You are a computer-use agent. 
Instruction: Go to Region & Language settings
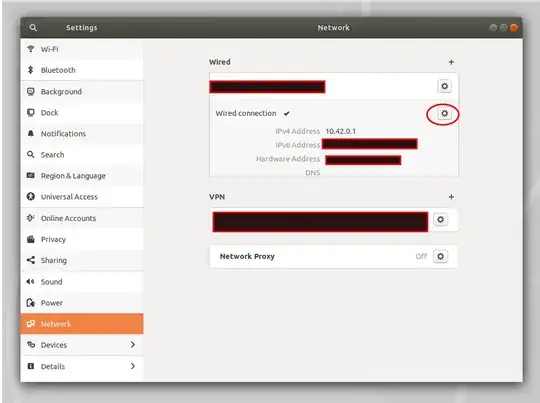[82, 176]
